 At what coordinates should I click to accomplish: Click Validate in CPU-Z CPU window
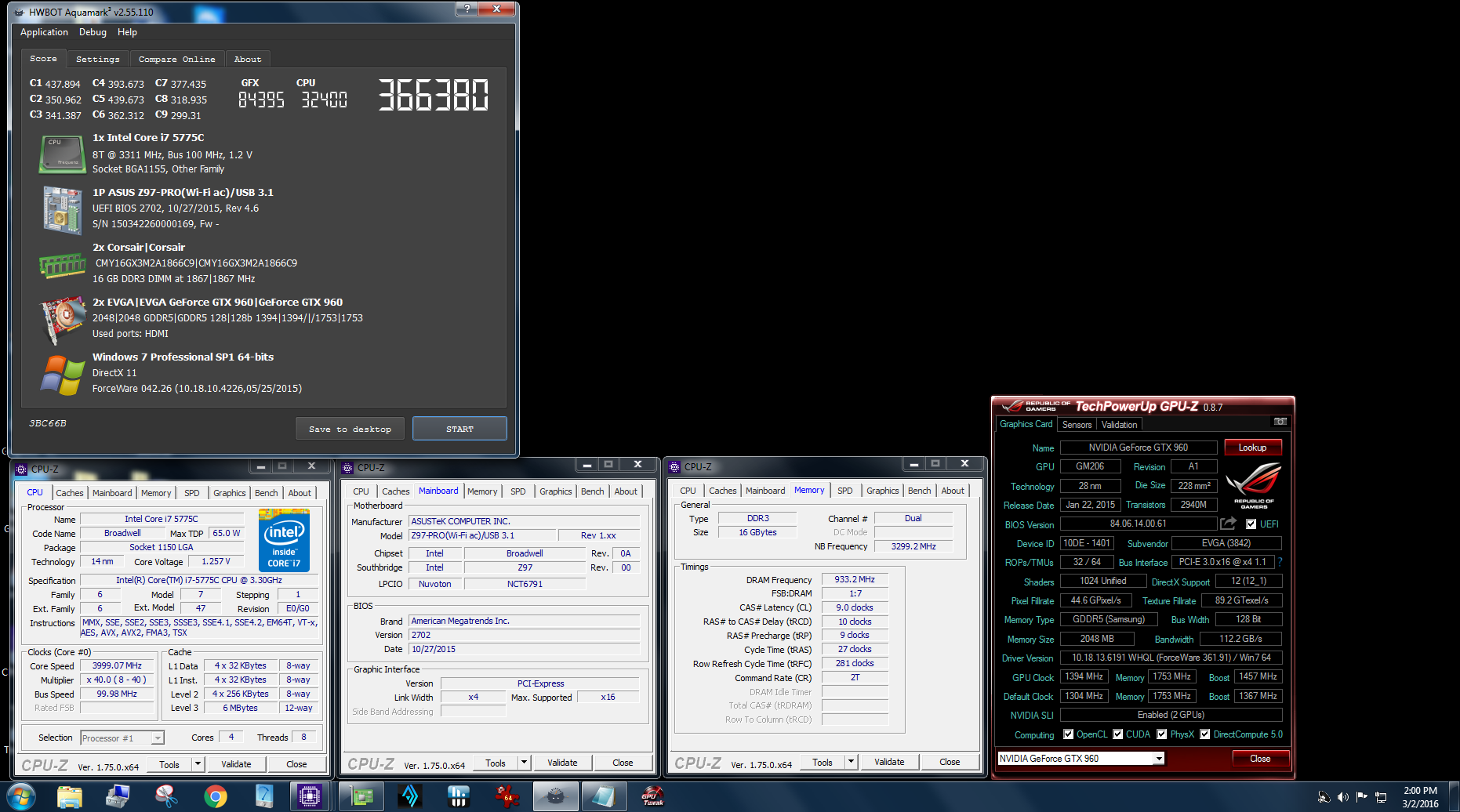236,764
